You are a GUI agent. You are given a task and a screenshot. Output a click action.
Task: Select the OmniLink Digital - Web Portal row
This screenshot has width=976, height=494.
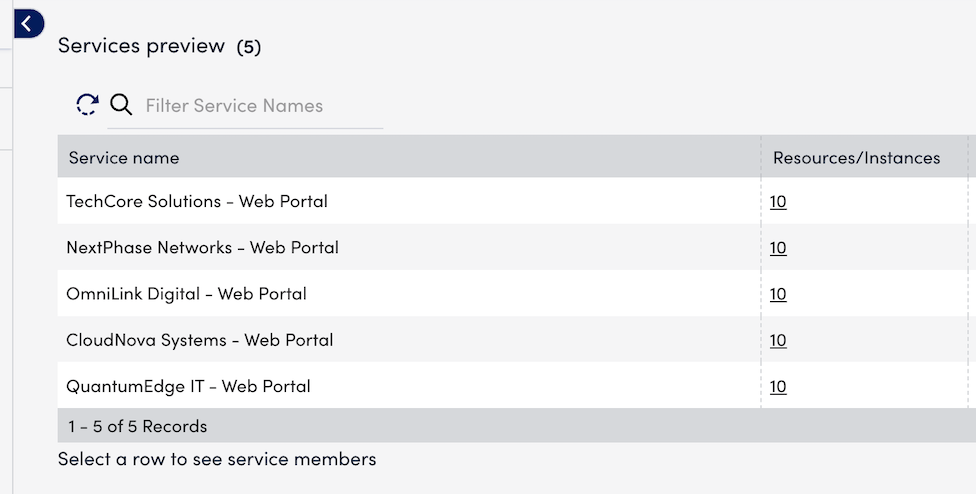[186, 294]
